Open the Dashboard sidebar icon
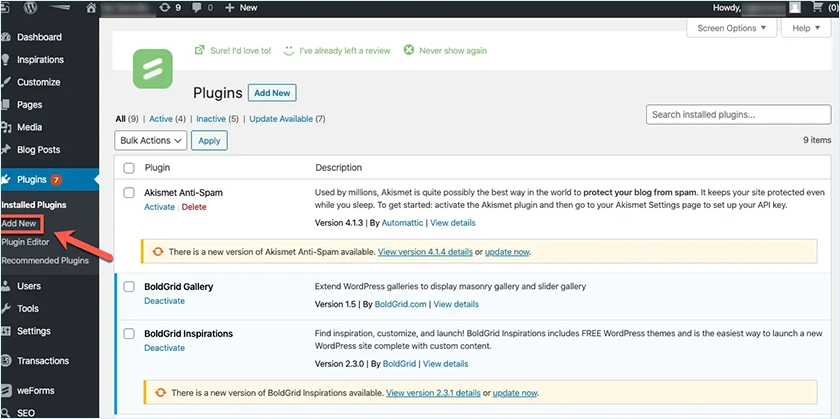The image size is (840, 419). tap(8, 38)
